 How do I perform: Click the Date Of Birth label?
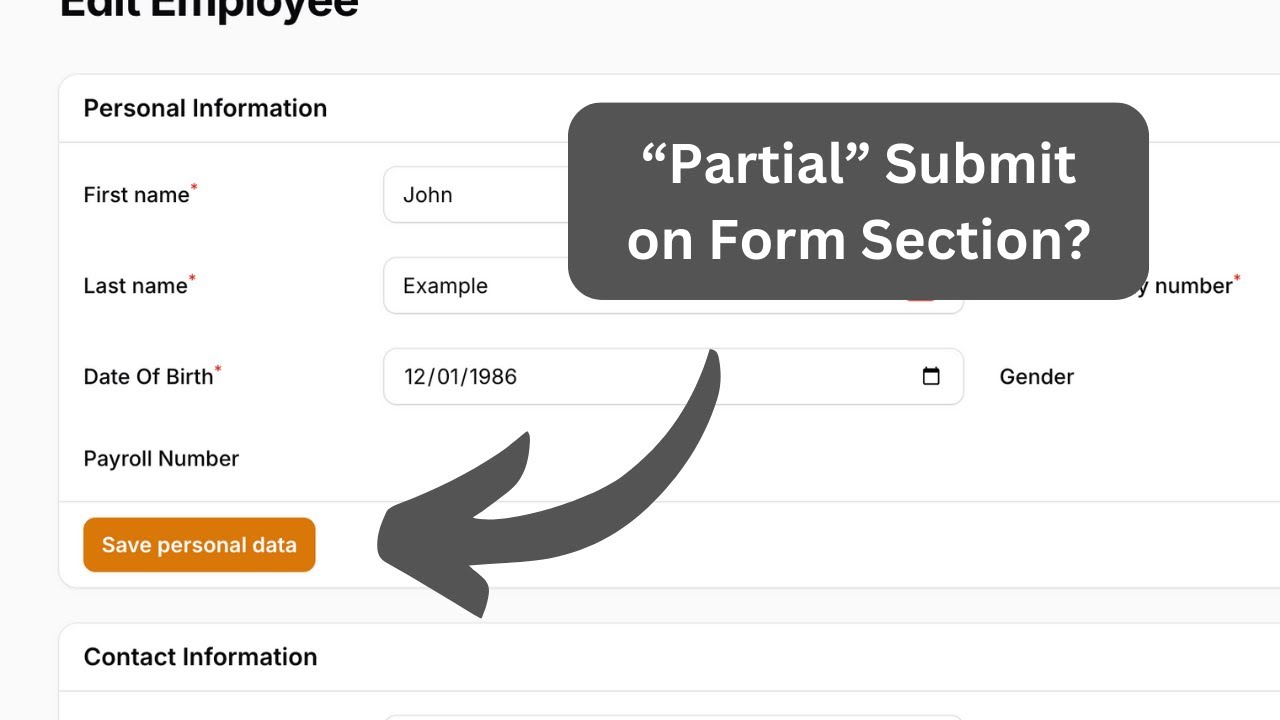click(x=148, y=377)
